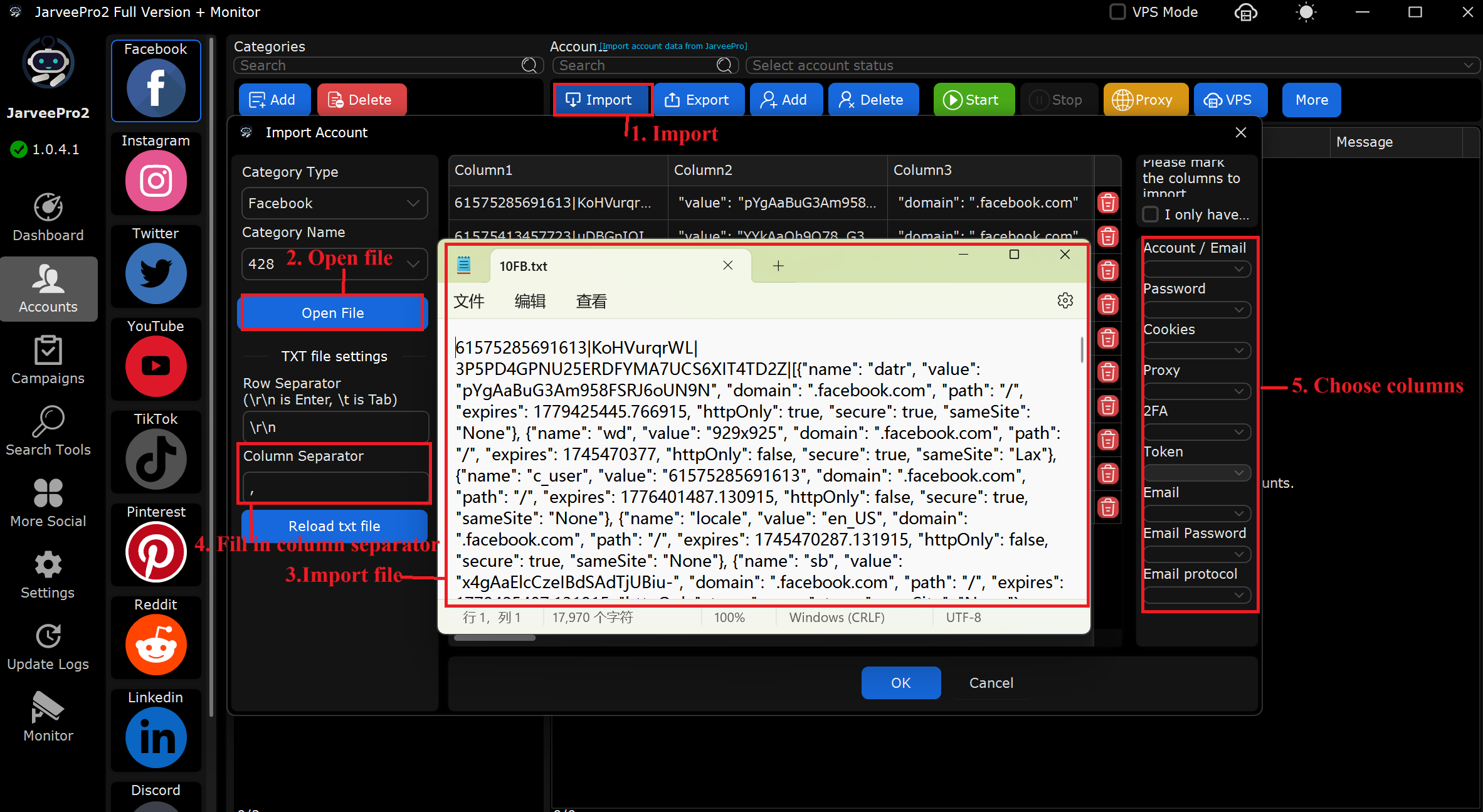Open the Email protocol column dropdown
Image resolution: width=1483 pixels, height=812 pixels.
[x=1197, y=595]
